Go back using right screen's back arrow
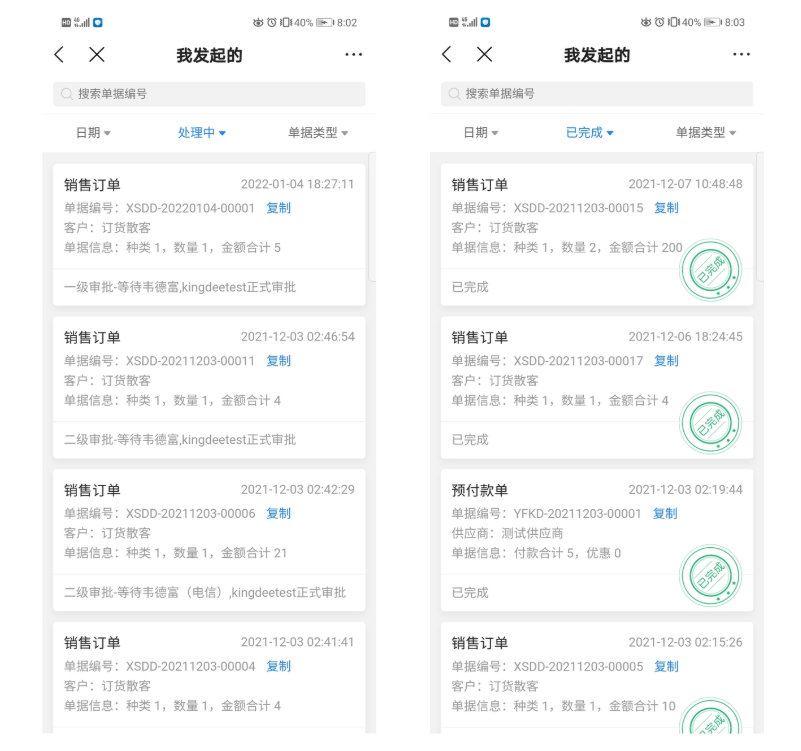The image size is (801, 751). pyautogui.click(x=447, y=54)
